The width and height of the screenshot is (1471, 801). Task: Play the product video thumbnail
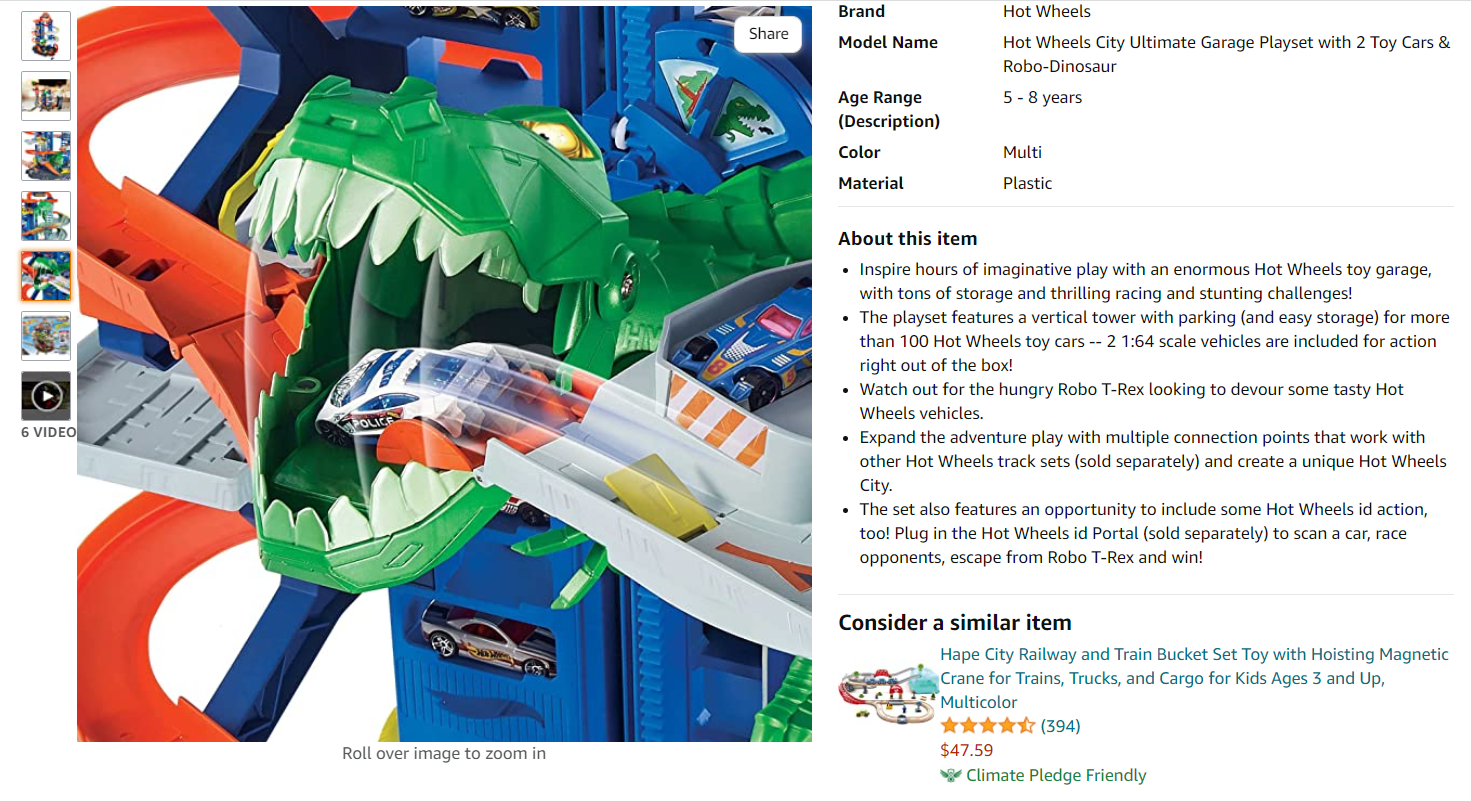(x=46, y=396)
